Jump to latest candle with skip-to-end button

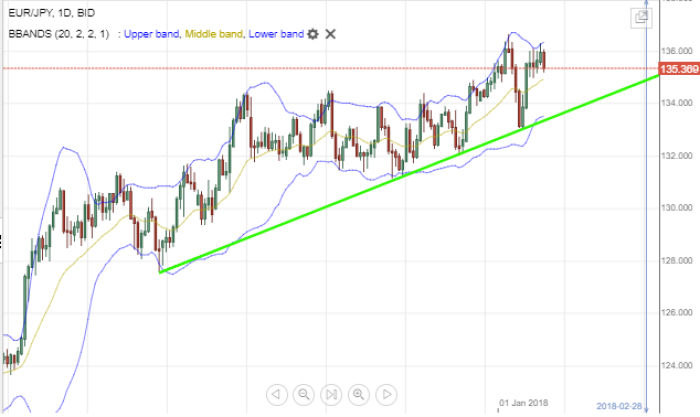click(332, 393)
